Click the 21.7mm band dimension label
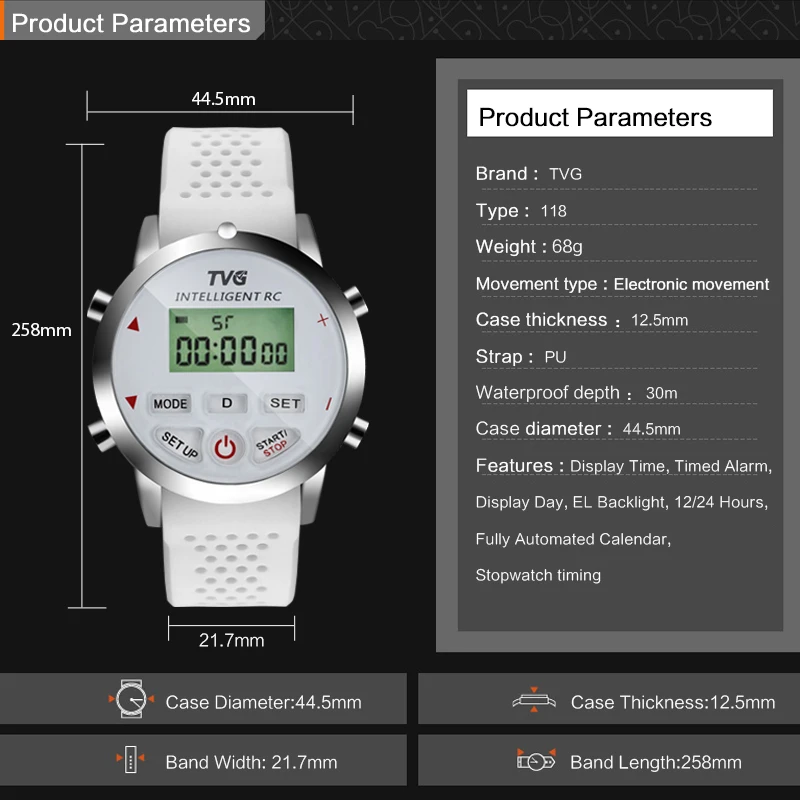 pyautogui.click(x=232, y=640)
